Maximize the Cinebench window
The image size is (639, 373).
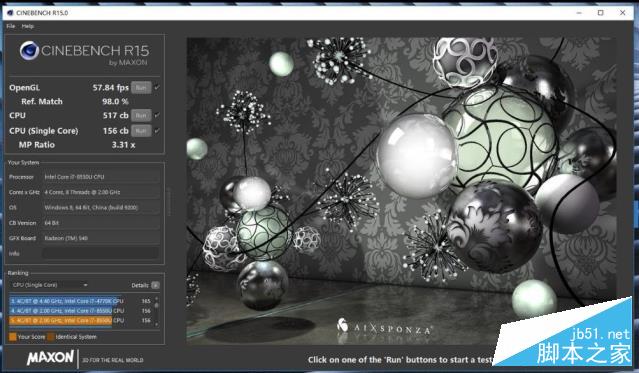tap(600, 13)
